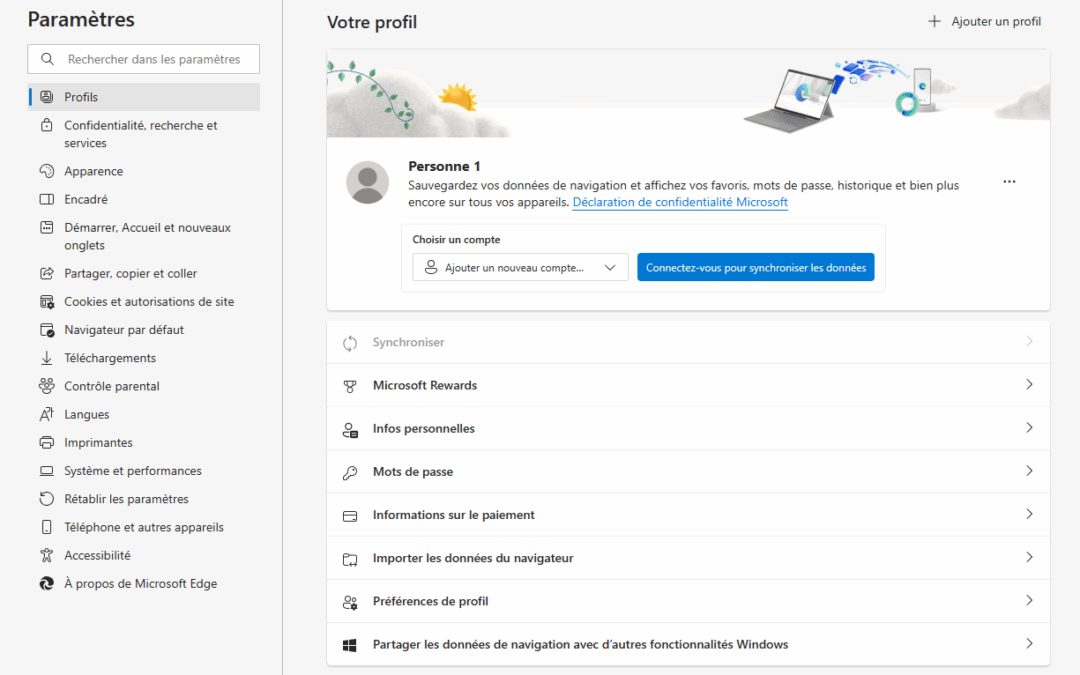The image size is (1080, 675).
Task: Focus the Rechercher dans les paramètres field
Action: pyautogui.click(x=144, y=59)
